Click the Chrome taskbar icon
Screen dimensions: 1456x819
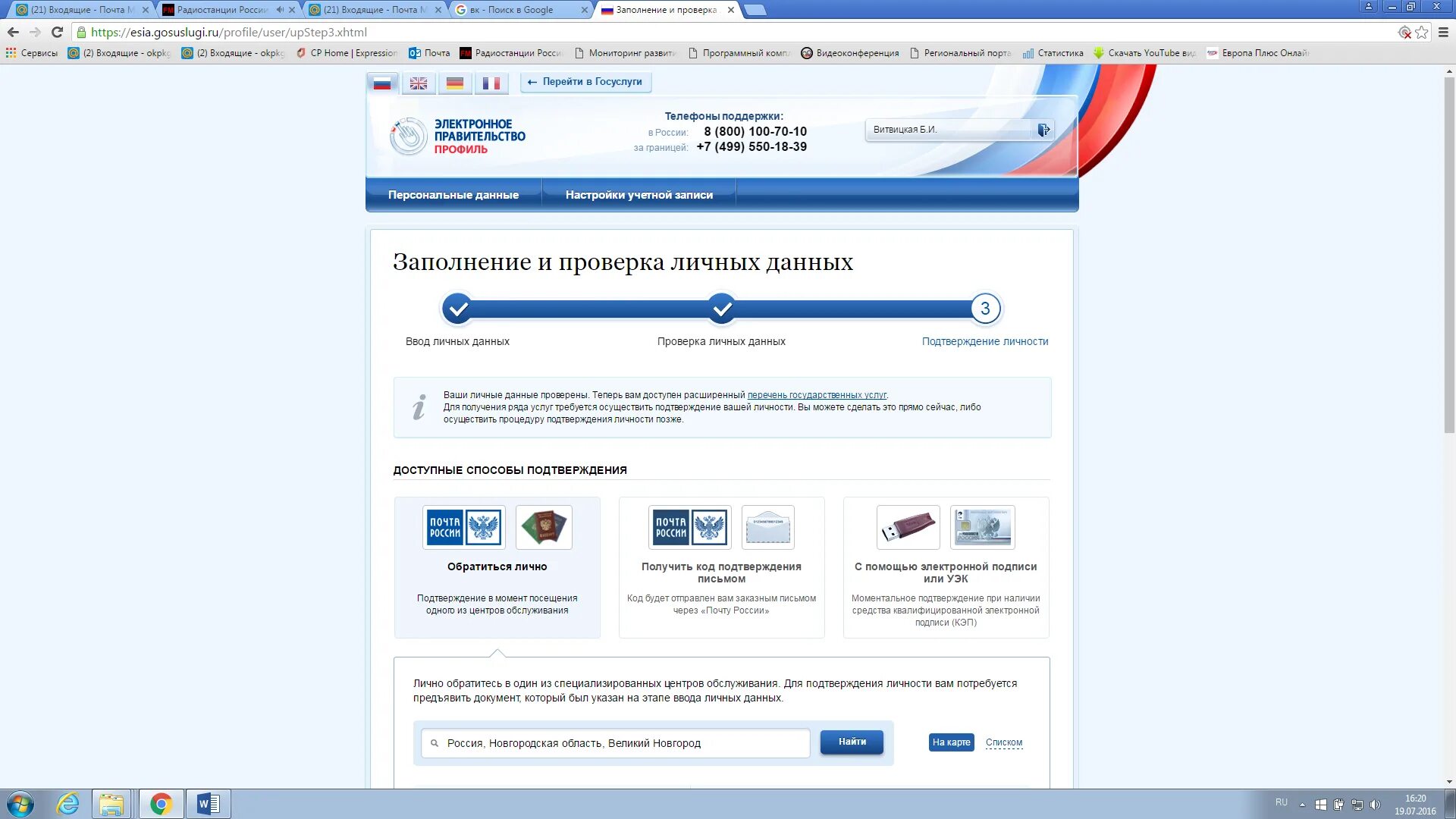[161, 804]
